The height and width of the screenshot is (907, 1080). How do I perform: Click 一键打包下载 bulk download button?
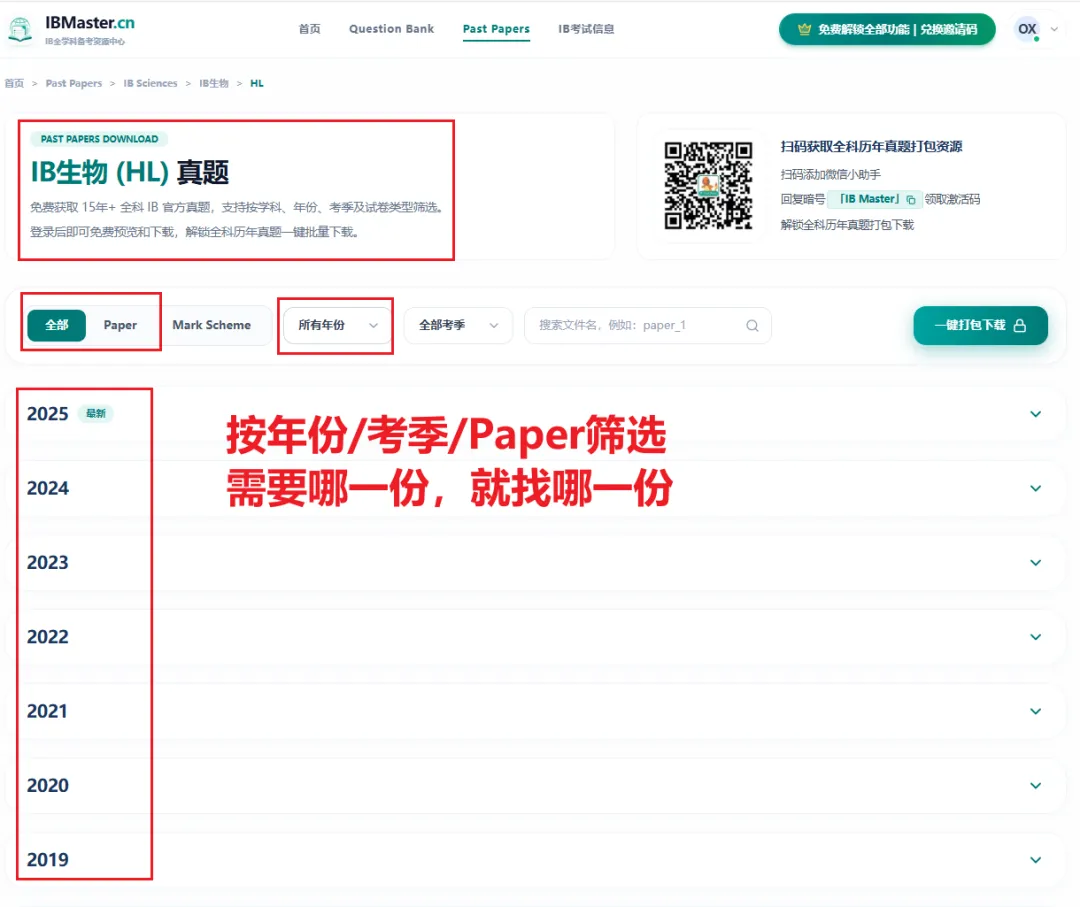[980, 325]
